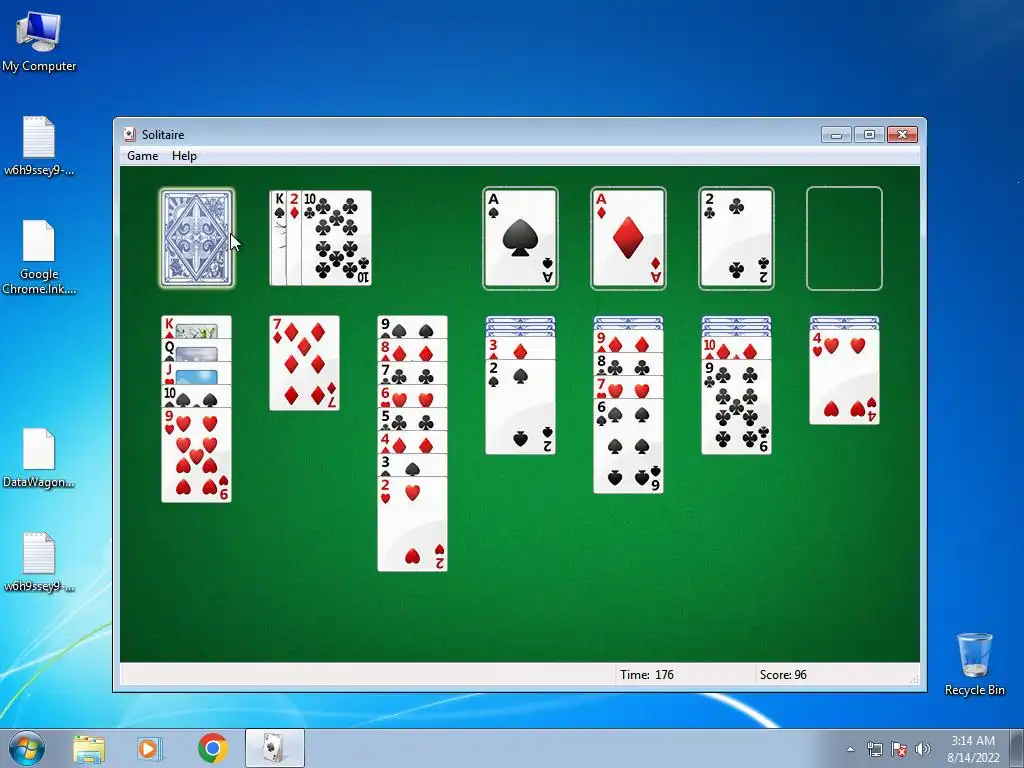Launch Windows Media Player from taskbar
Image resolution: width=1024 pixels, height=768 pixels.
[150, 749]
